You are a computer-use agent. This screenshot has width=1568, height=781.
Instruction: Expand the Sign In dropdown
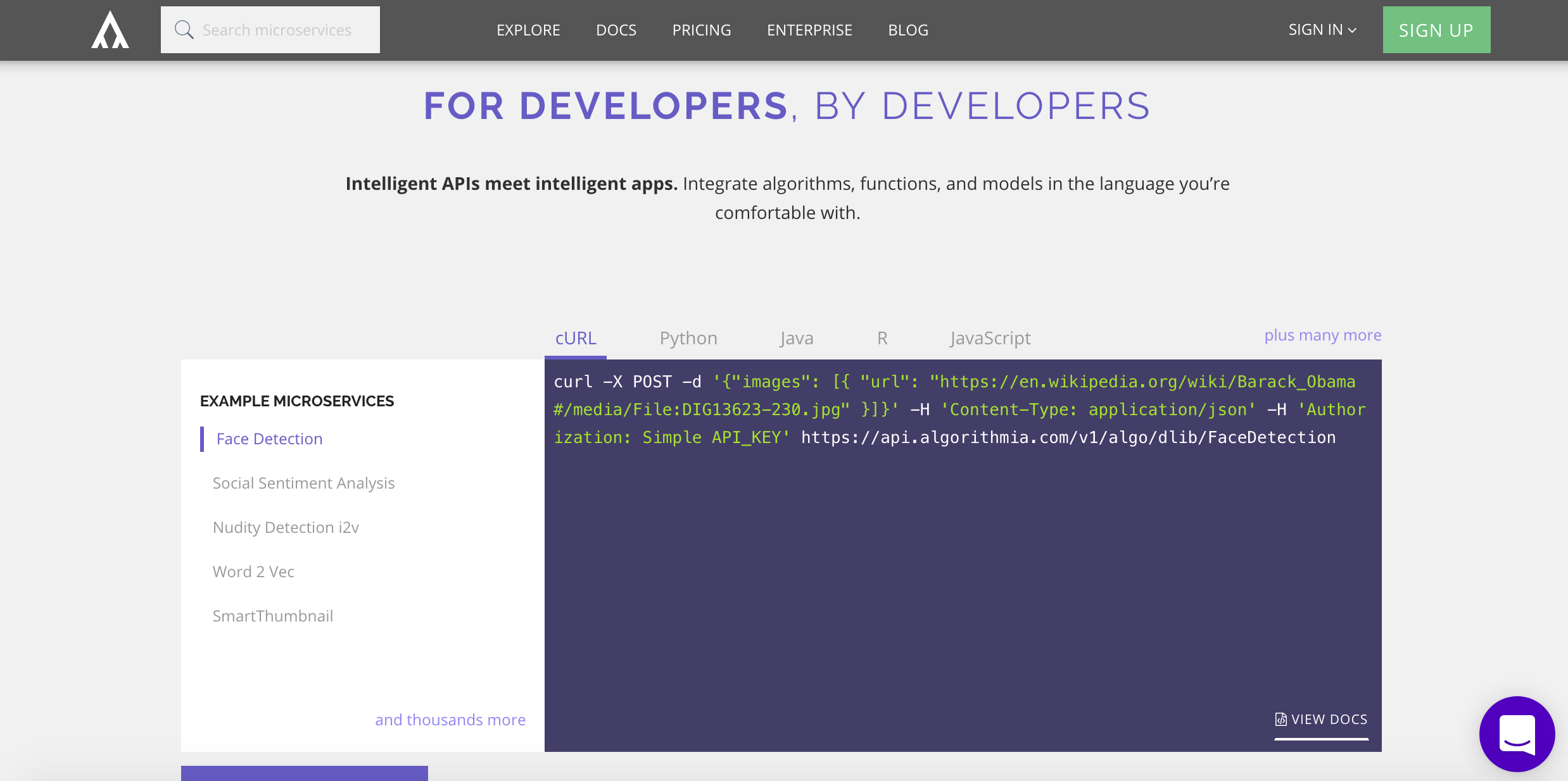[1322, 30]
